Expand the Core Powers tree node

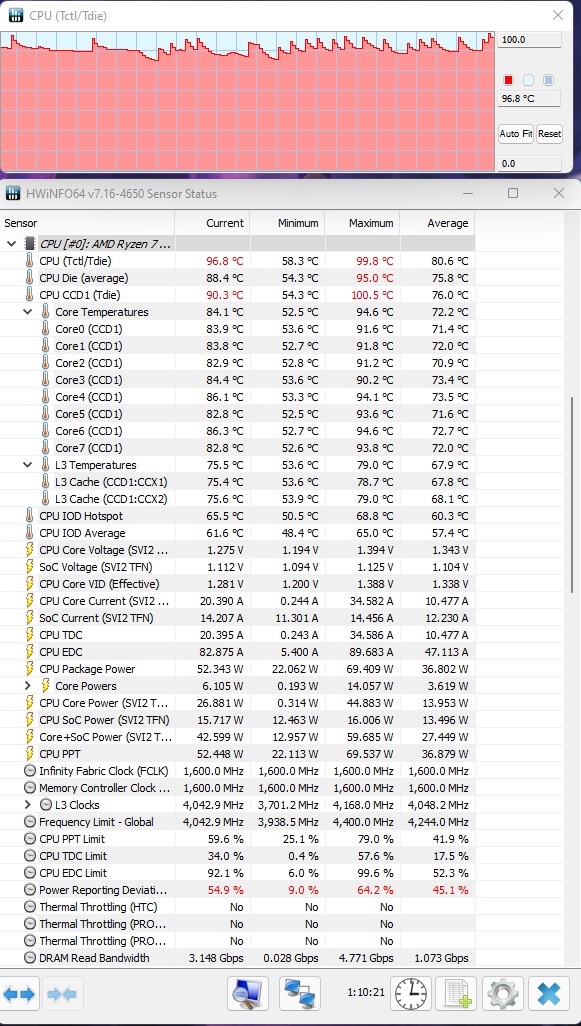tap(27, 686)
